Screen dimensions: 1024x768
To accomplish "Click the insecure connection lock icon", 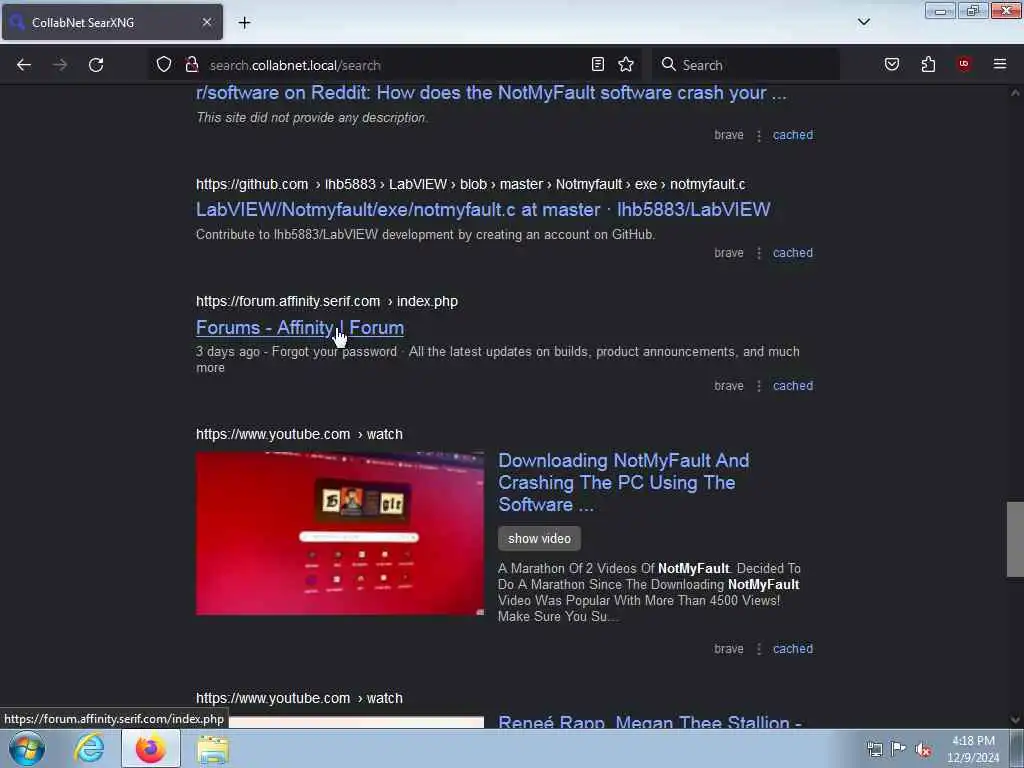I will click(x=191, y=64).
